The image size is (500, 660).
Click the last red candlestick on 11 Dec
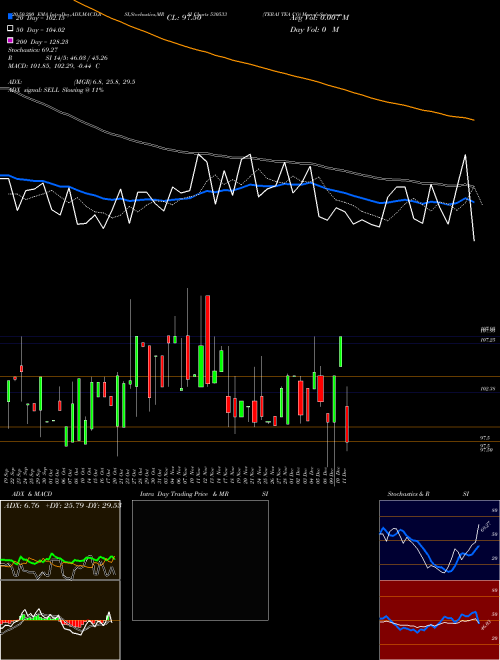[x=347, y=424]
